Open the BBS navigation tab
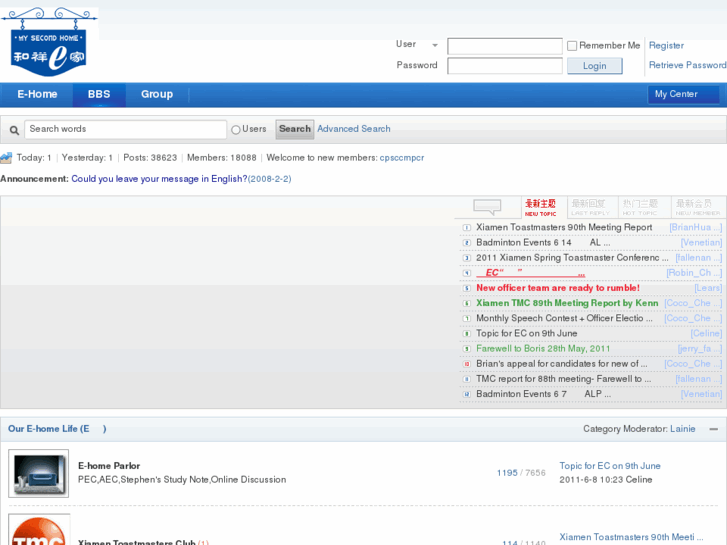This screenshot has width=727, height=545. coord(99,94)
